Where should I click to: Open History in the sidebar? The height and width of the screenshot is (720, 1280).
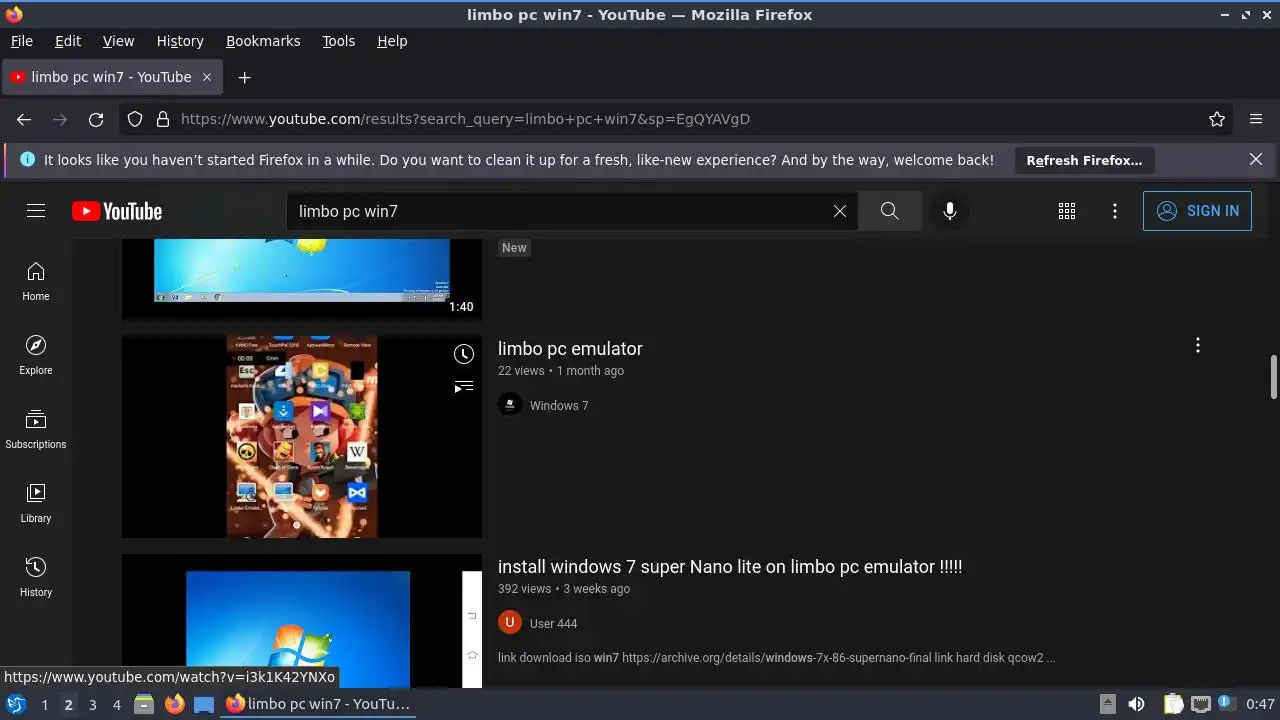(36, 577)
